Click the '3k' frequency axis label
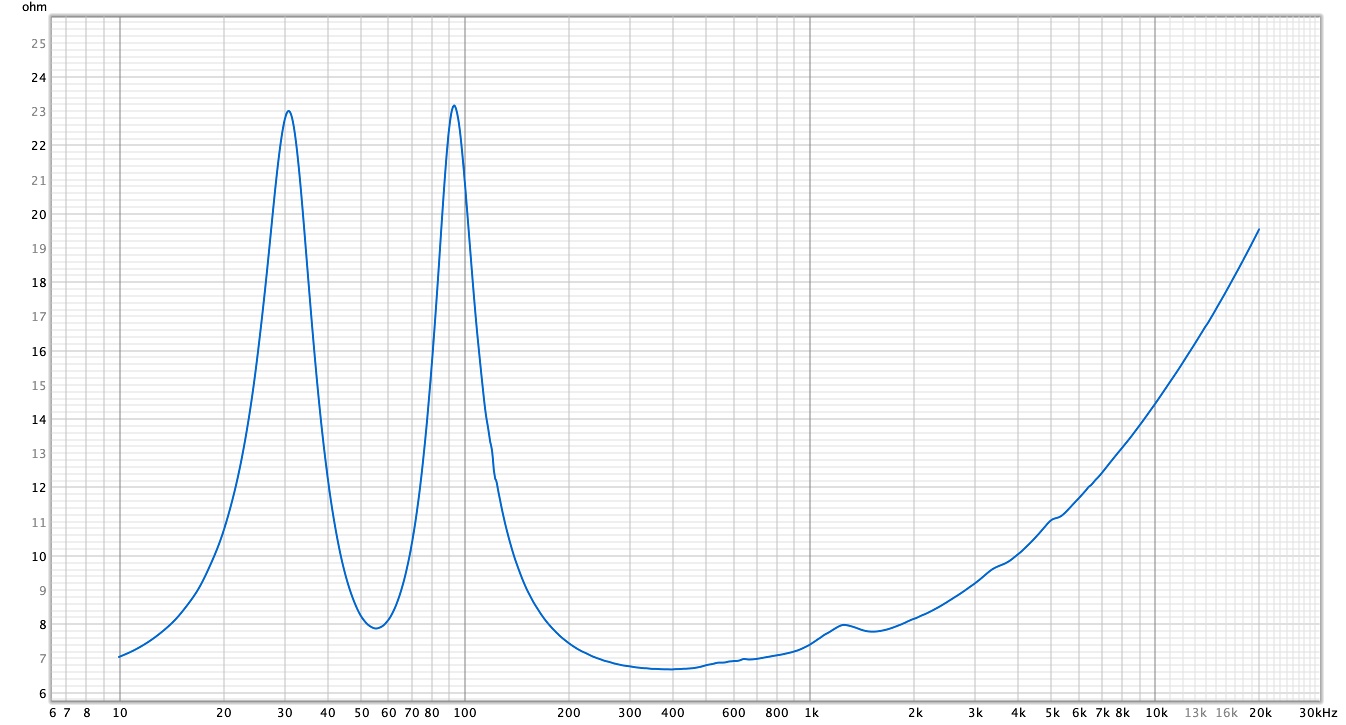The image size is (1346, 725). click(976, 713)
